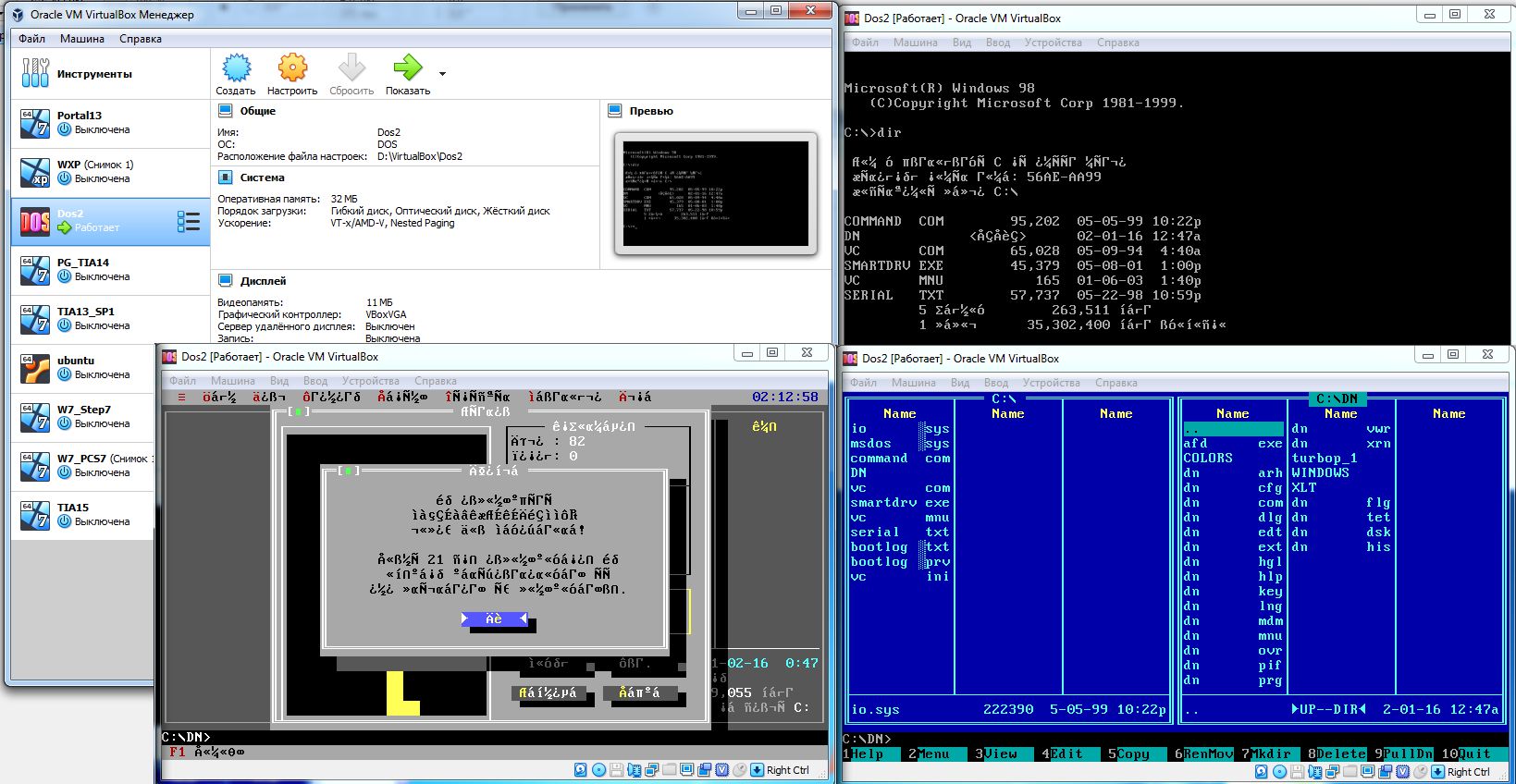This screenshot has width=1516, height=784.
Task: Click shared folders status icon in gray-dialog Dos2 window
Action: click(x=669, y=770)
